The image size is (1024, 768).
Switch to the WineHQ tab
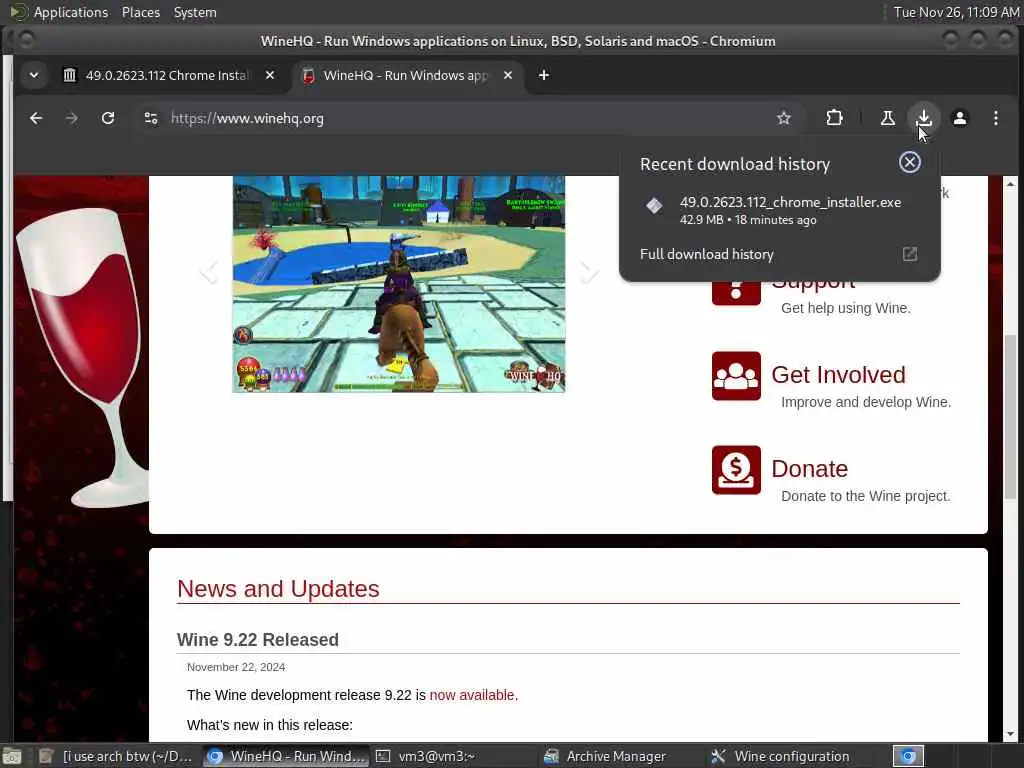pyautogui.click(x=406, y=75)
